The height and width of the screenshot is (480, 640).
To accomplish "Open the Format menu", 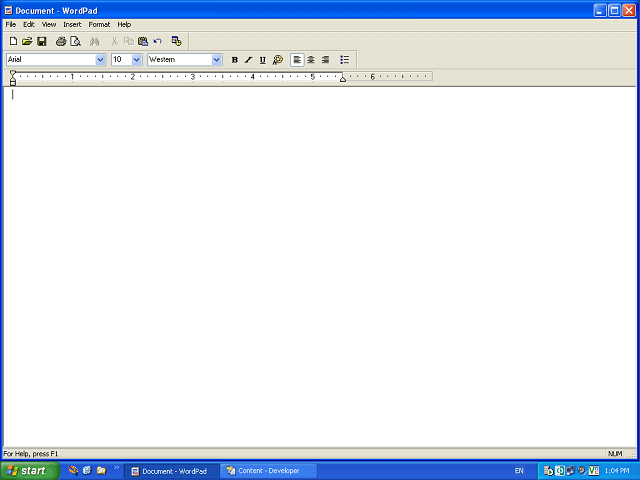I will pos(99,24).
